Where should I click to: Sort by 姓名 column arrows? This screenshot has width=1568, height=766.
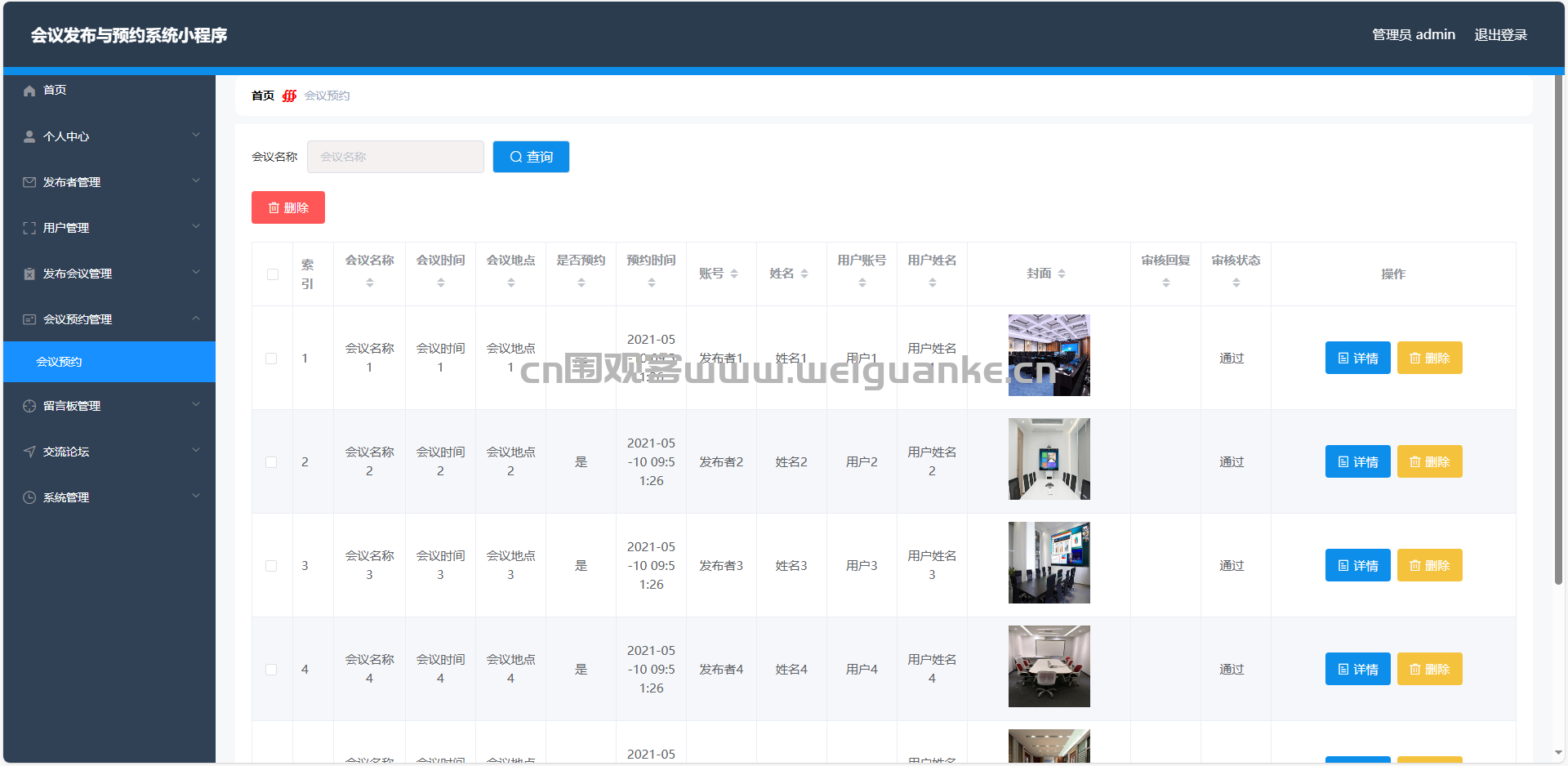tap(804, 274)
